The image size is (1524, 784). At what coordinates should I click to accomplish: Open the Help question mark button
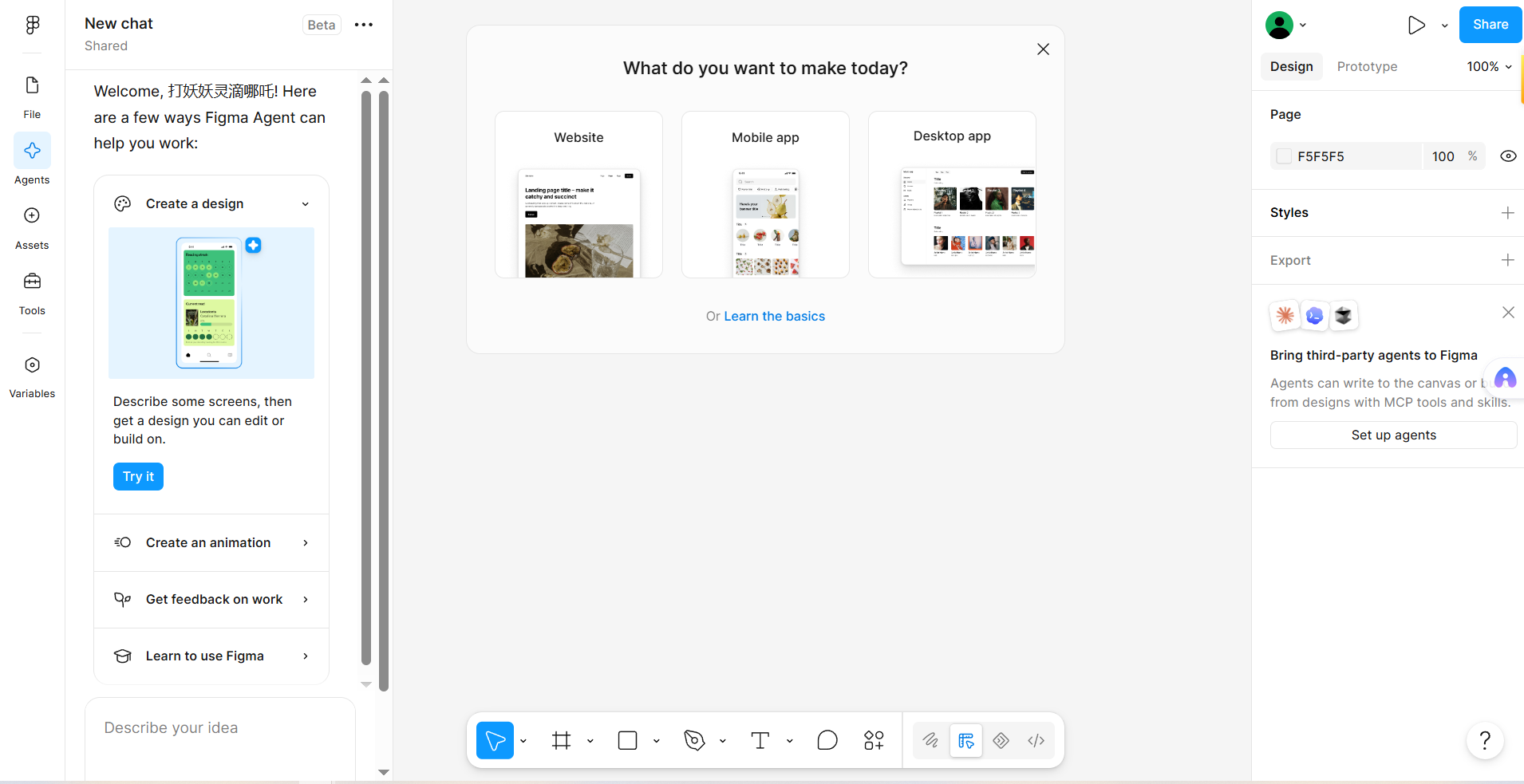coord(1485,741)
